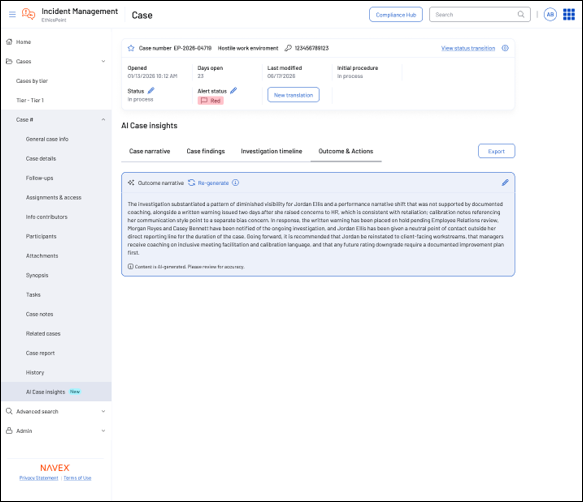Click the key icon beside 123456789123
The image size is (583, 502).
point(288,48)
